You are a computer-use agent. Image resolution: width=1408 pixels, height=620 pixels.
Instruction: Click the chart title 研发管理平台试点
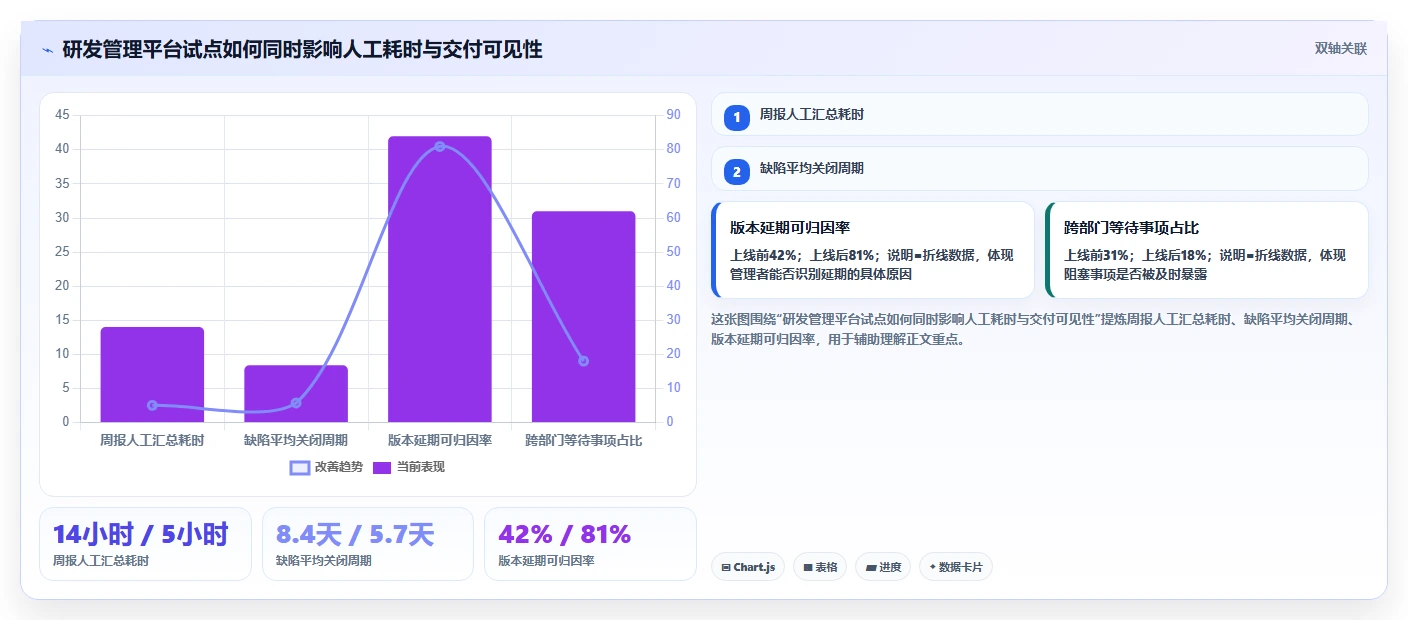pyautogui.click(x=302, y=49)
